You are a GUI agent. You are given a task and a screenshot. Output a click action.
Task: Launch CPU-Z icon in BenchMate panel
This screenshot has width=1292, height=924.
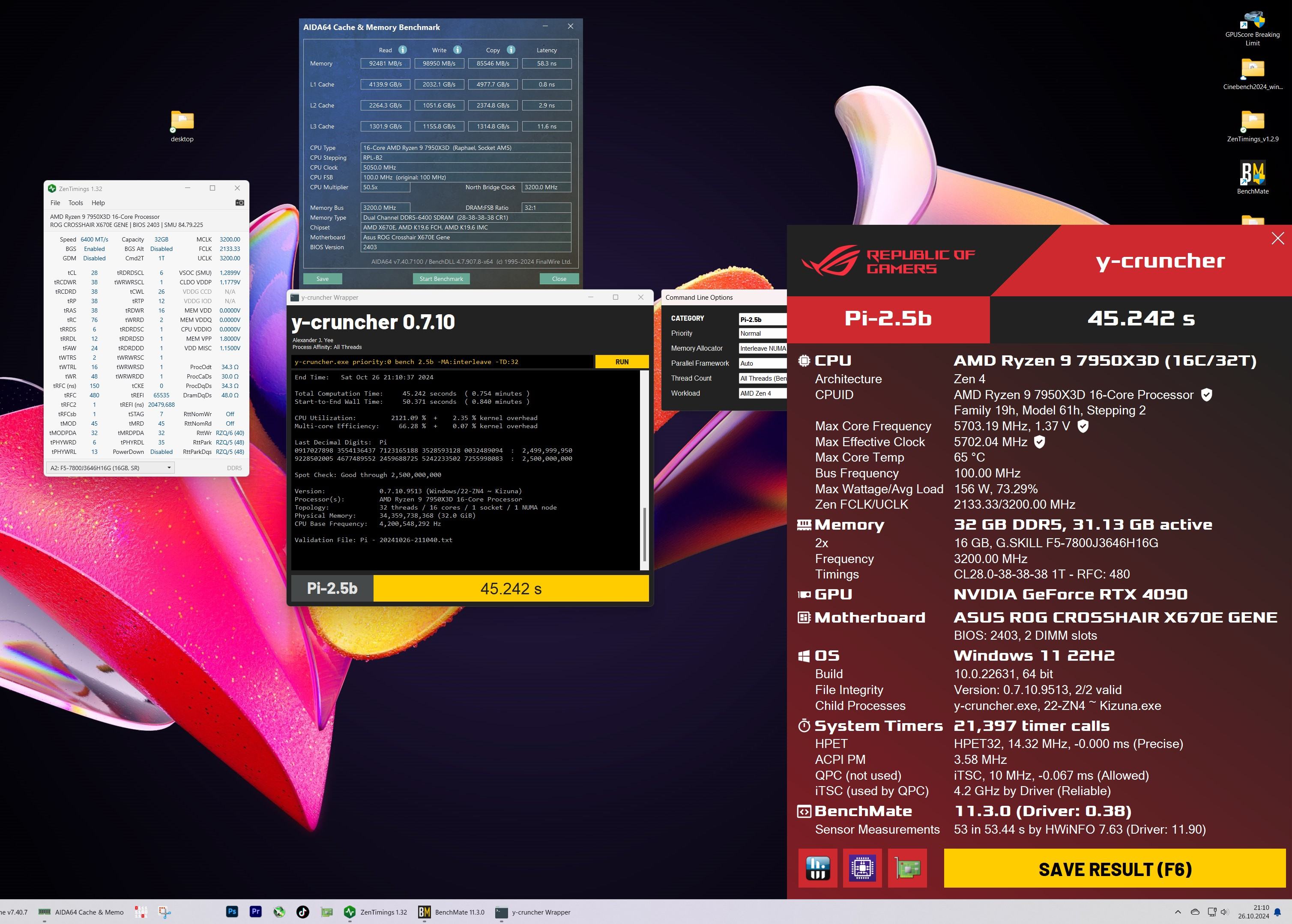pos(862,868)
